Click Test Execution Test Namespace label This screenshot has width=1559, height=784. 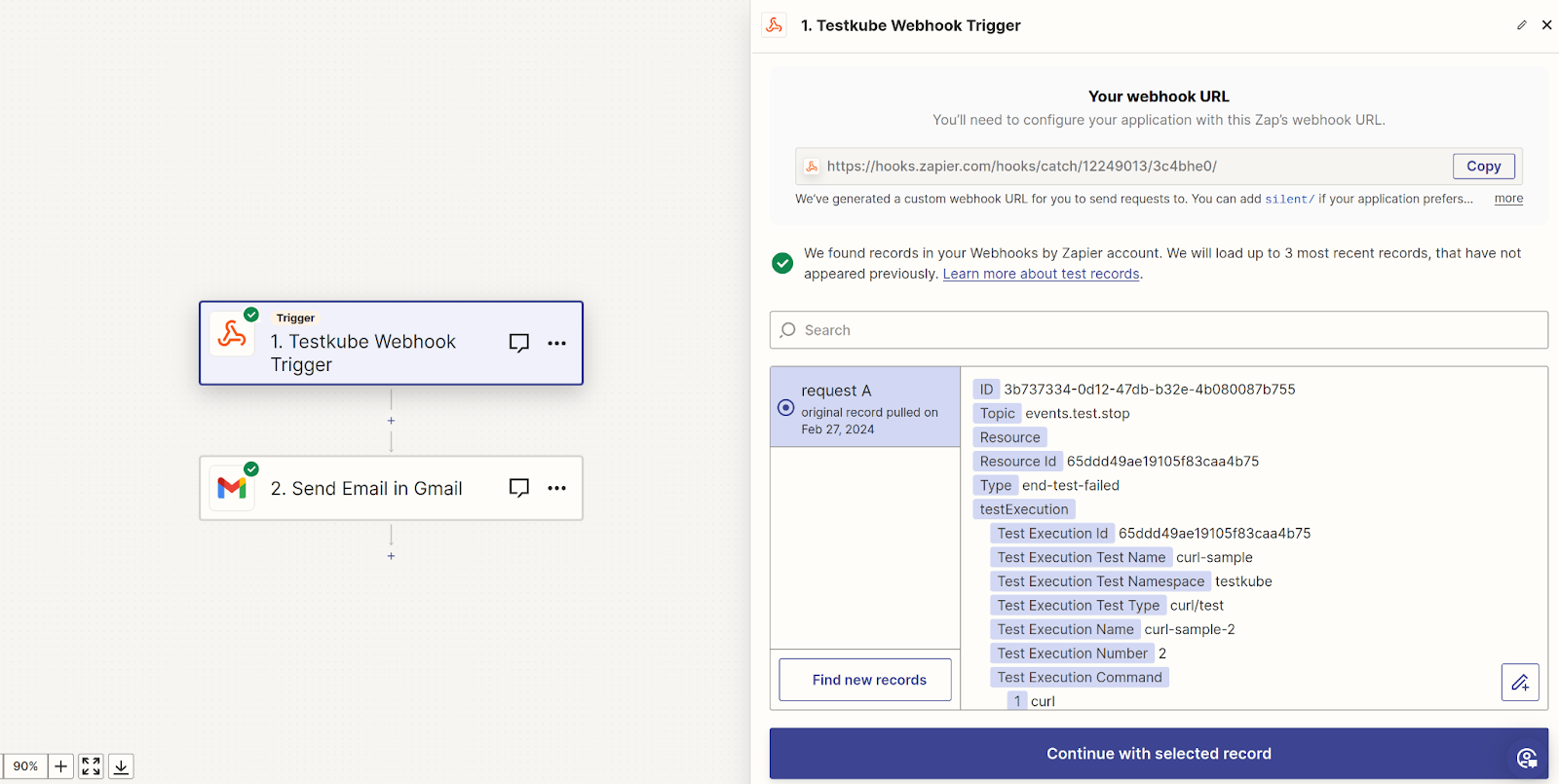(1101, 581)
